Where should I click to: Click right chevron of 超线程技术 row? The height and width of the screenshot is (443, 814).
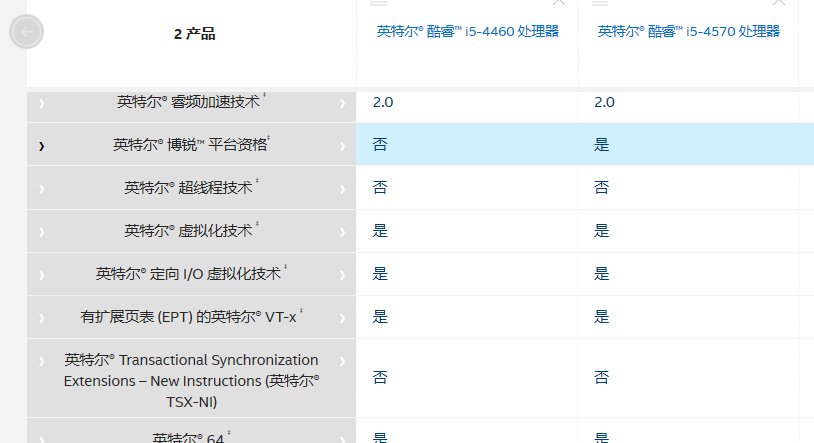click(342, 190)
